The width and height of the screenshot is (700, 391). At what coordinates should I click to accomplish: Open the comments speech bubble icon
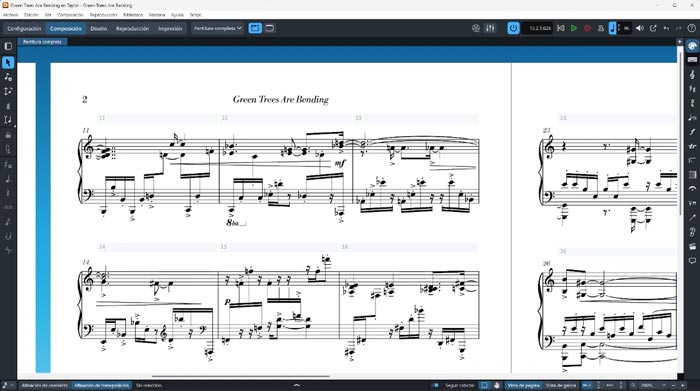[692, 261]
